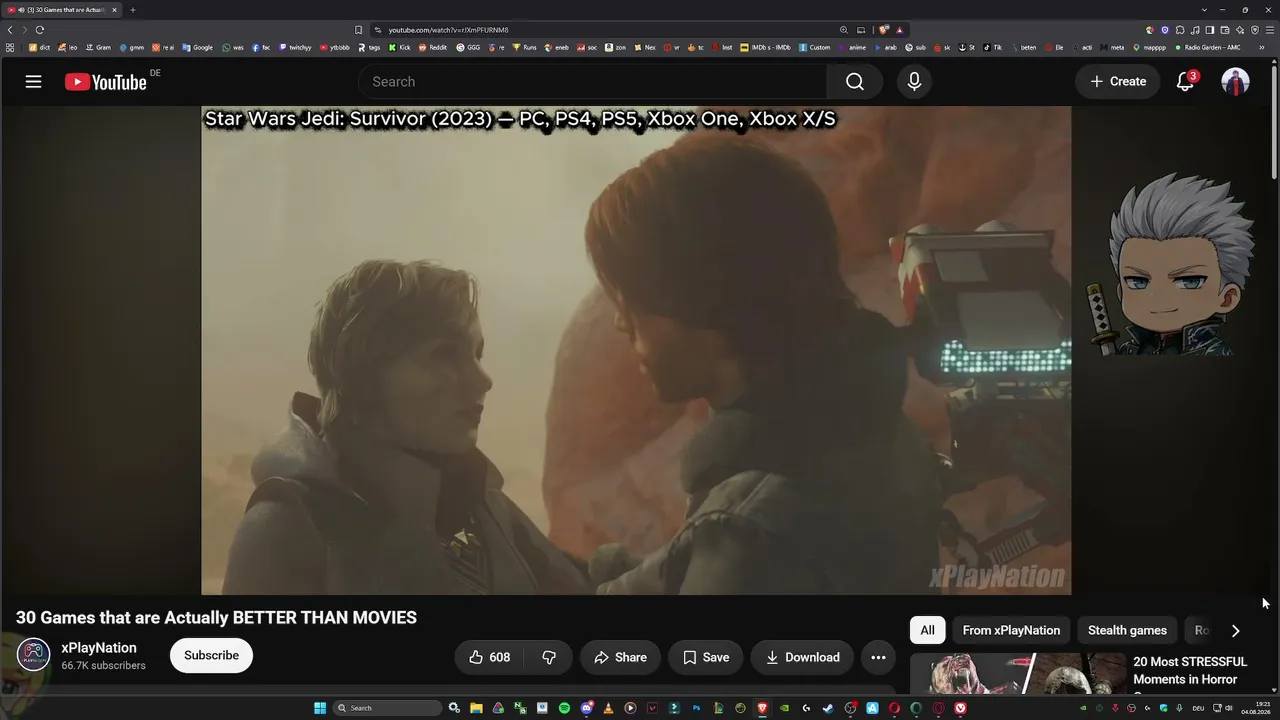Open the browser extensions puzzle icon
The height and width of the screenshot is (720, 1280).
1180,30
